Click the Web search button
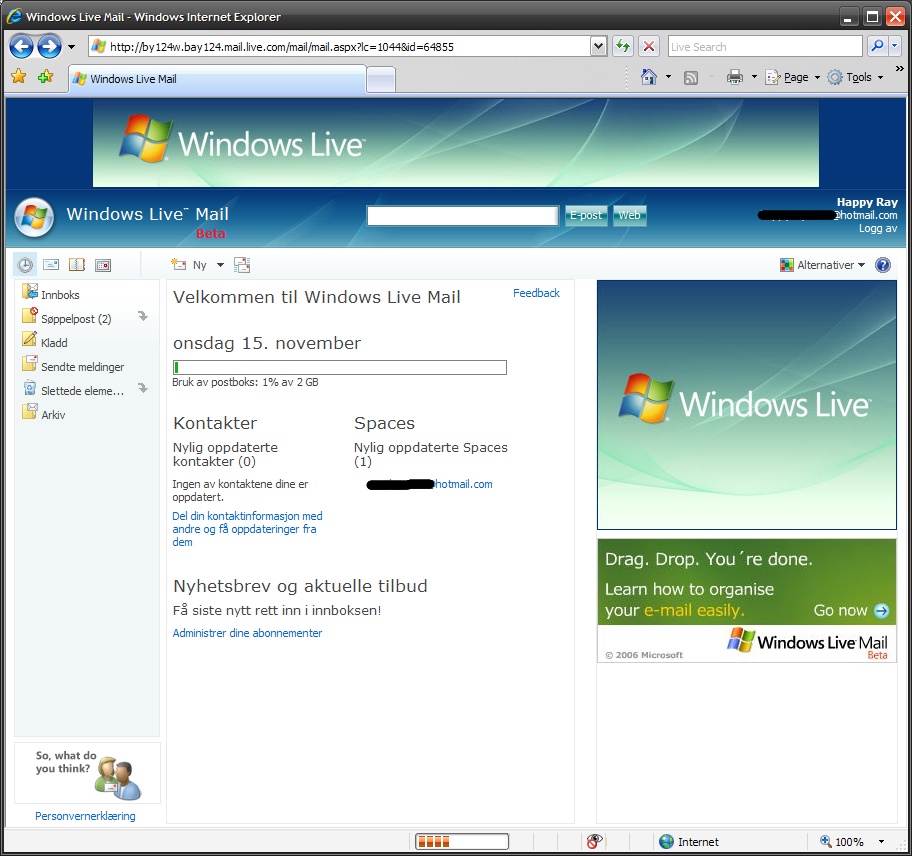 pyautogui.click(x=629, y=216)
